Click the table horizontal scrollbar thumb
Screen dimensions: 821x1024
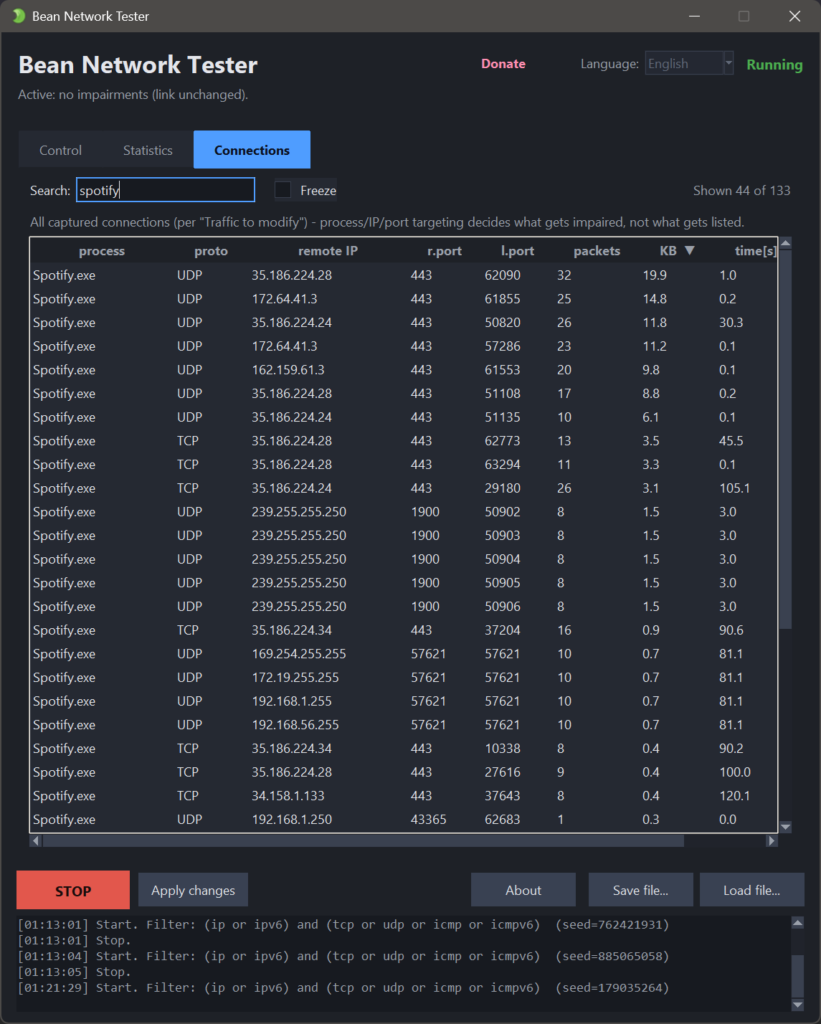363,840
